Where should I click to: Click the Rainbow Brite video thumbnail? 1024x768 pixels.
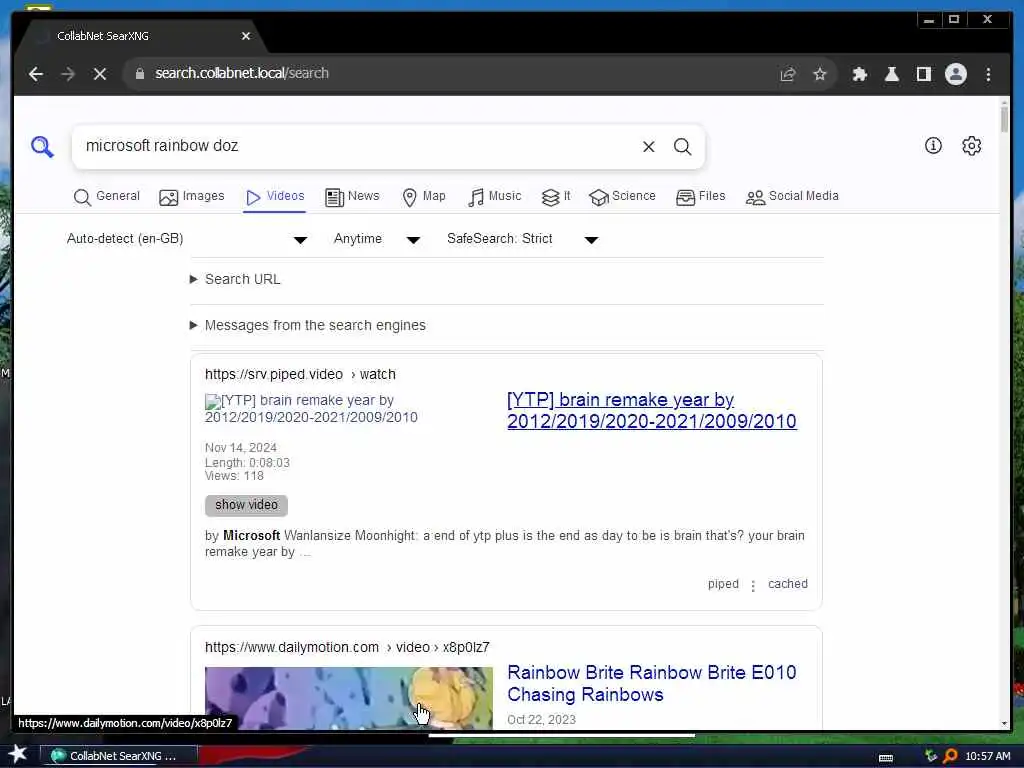[x=349, y=697]
